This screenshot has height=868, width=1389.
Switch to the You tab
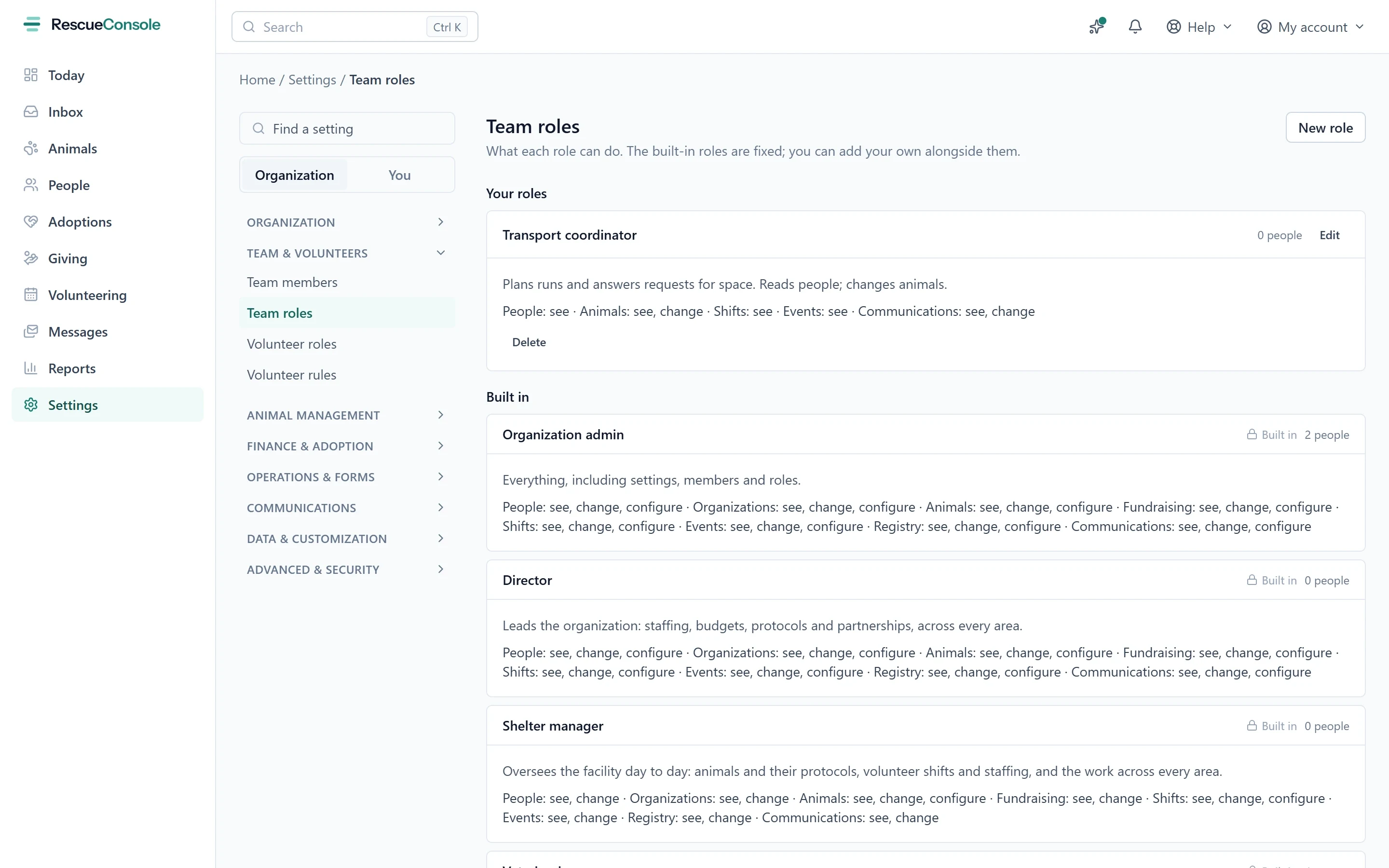[x=399, y=175]
